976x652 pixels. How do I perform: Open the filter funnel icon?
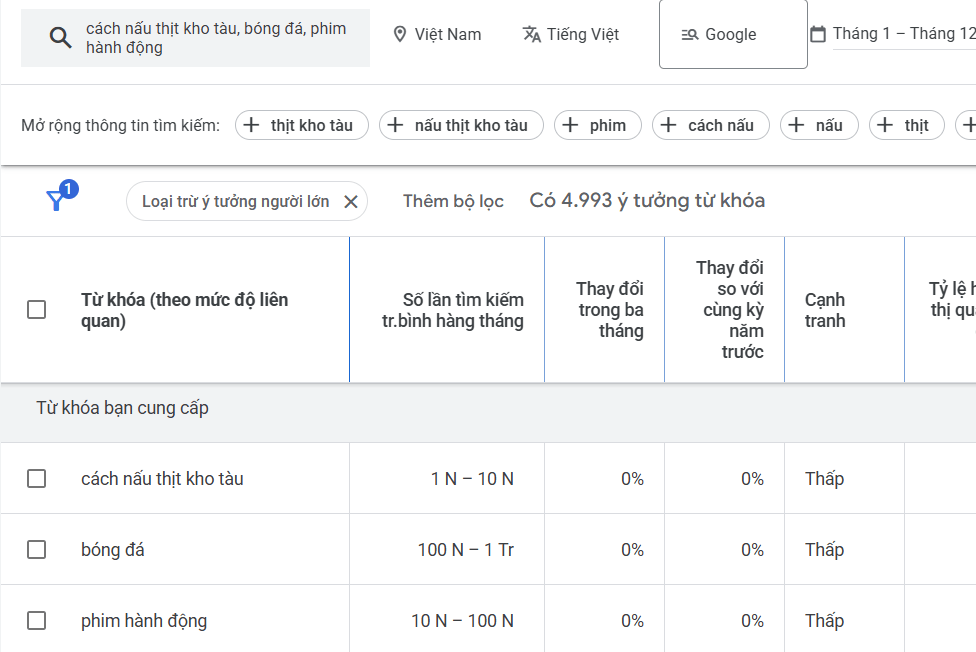[57, 201]
